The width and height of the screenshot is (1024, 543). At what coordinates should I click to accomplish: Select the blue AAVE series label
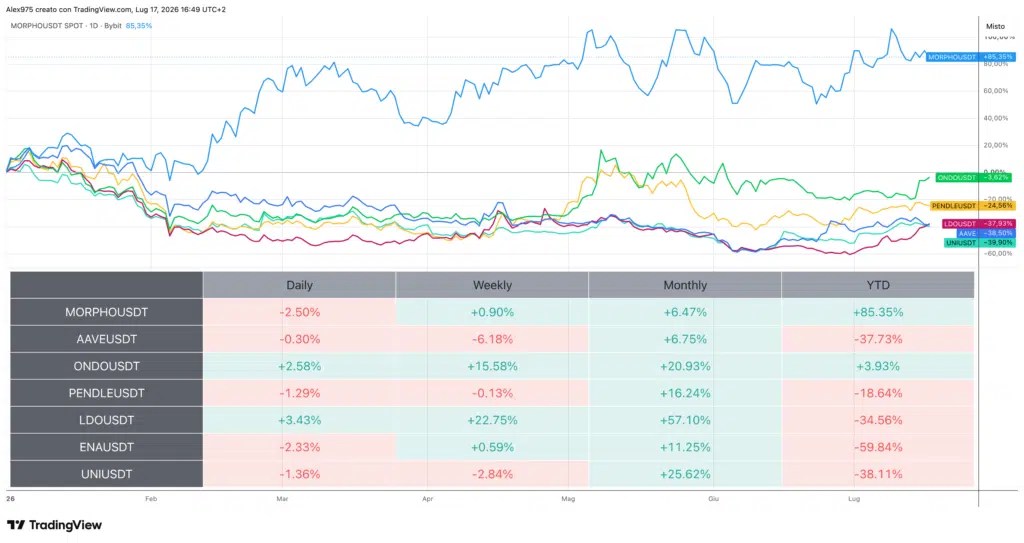click(967, 233)
